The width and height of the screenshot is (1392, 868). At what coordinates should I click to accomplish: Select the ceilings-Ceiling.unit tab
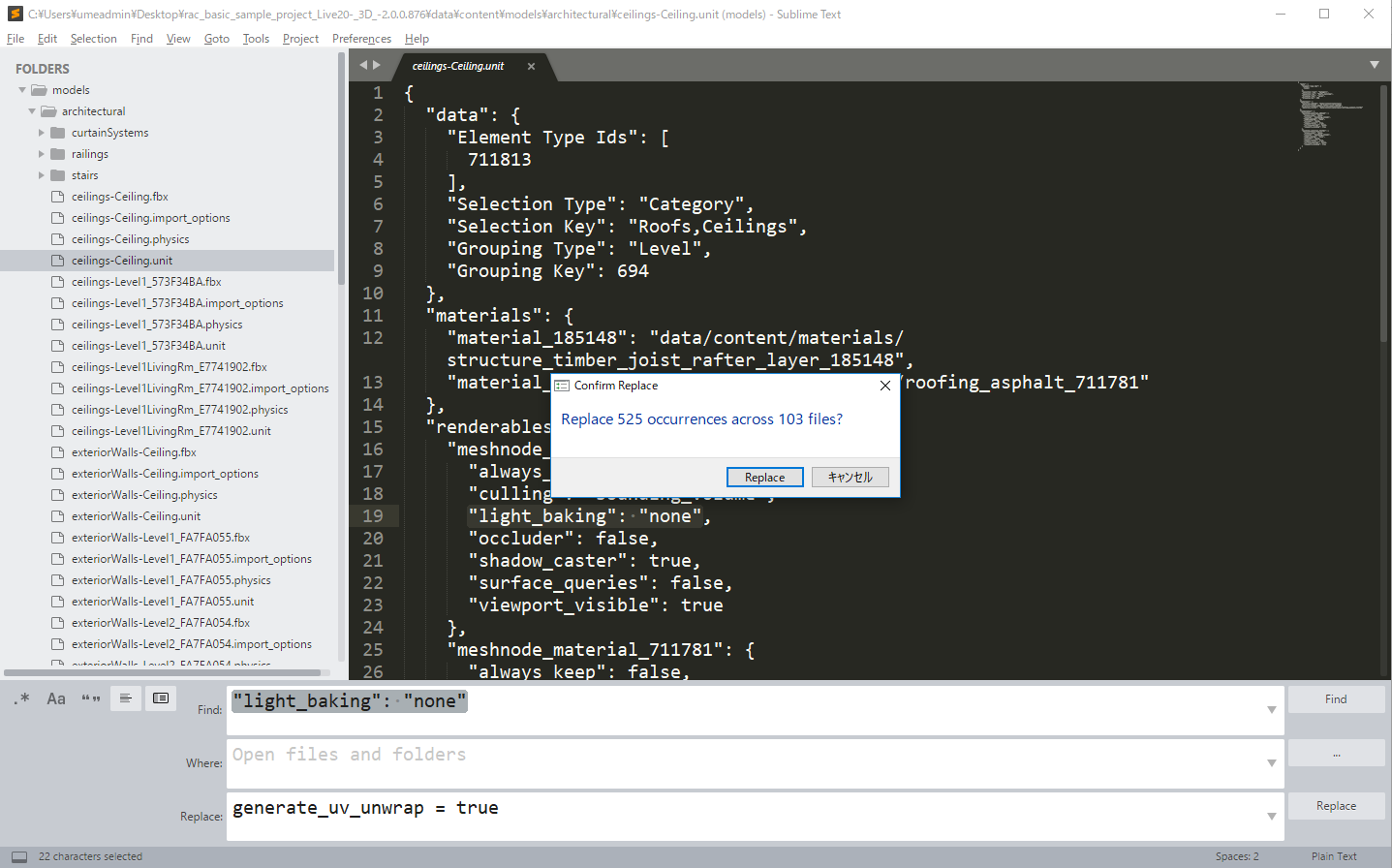[458, 66]
